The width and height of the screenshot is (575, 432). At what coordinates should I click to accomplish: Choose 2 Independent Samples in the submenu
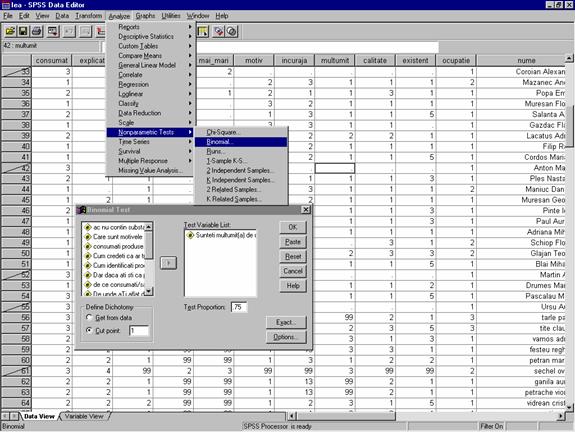(241, 171)
